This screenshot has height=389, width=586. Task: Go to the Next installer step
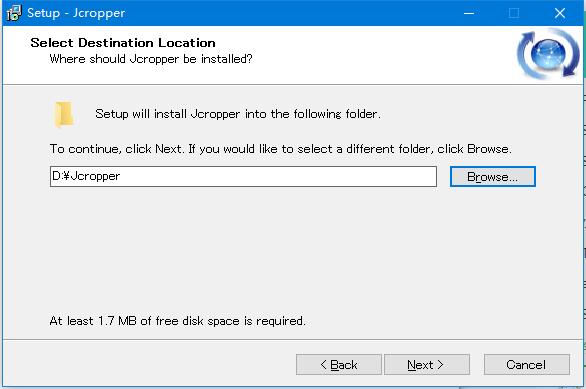click(x=427, y=364)
